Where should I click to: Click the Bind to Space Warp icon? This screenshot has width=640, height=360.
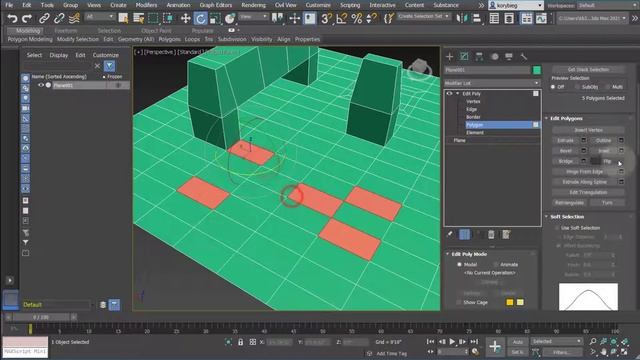tap(74, 18)
